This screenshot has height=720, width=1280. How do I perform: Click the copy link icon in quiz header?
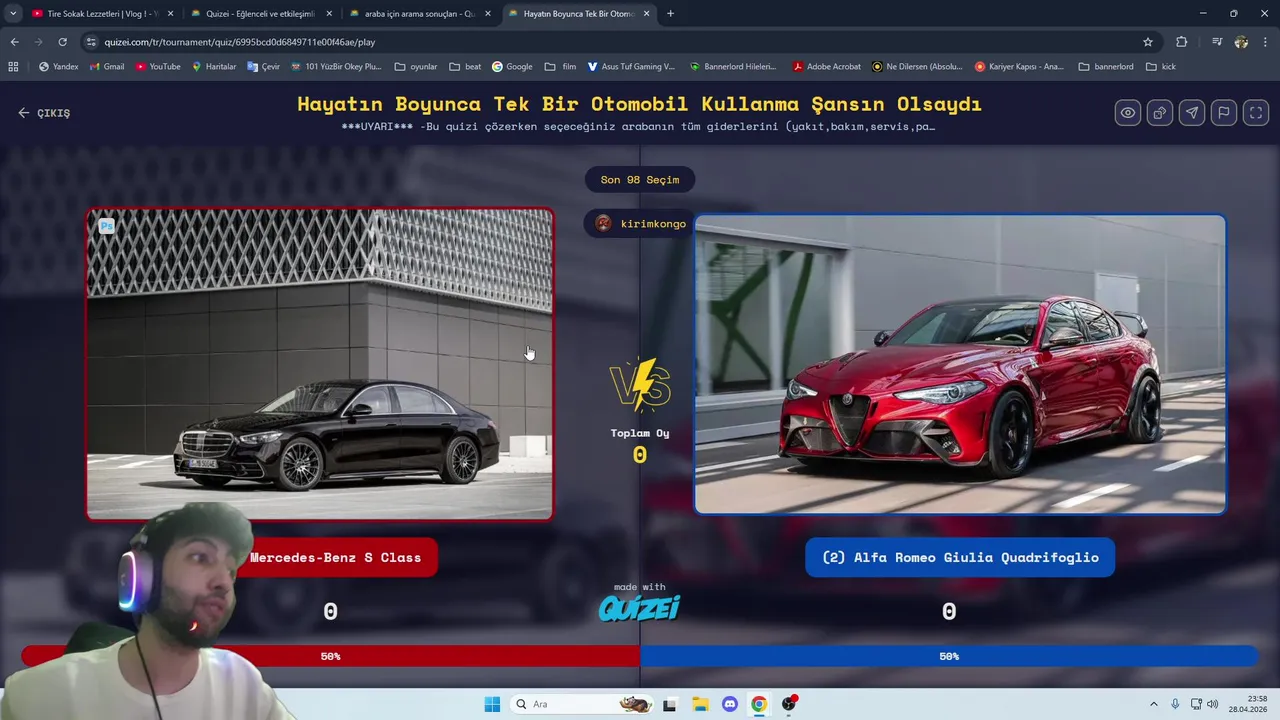[1160, 113]
